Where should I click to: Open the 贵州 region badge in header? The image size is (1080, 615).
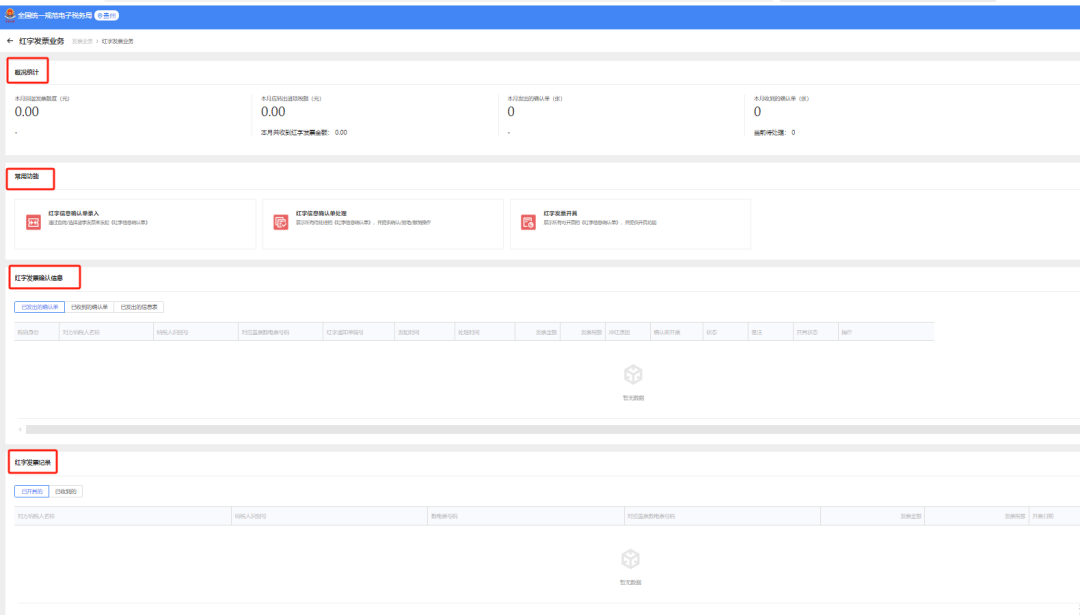pyautogui.click(x=107, y=15)
